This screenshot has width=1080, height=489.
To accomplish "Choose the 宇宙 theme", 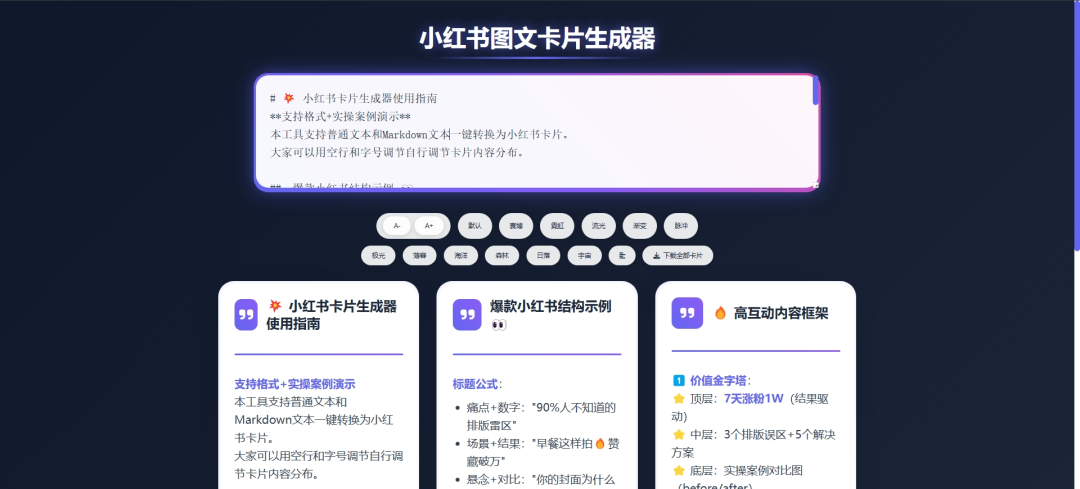I will pyautogui.click(x=584, y=256).
